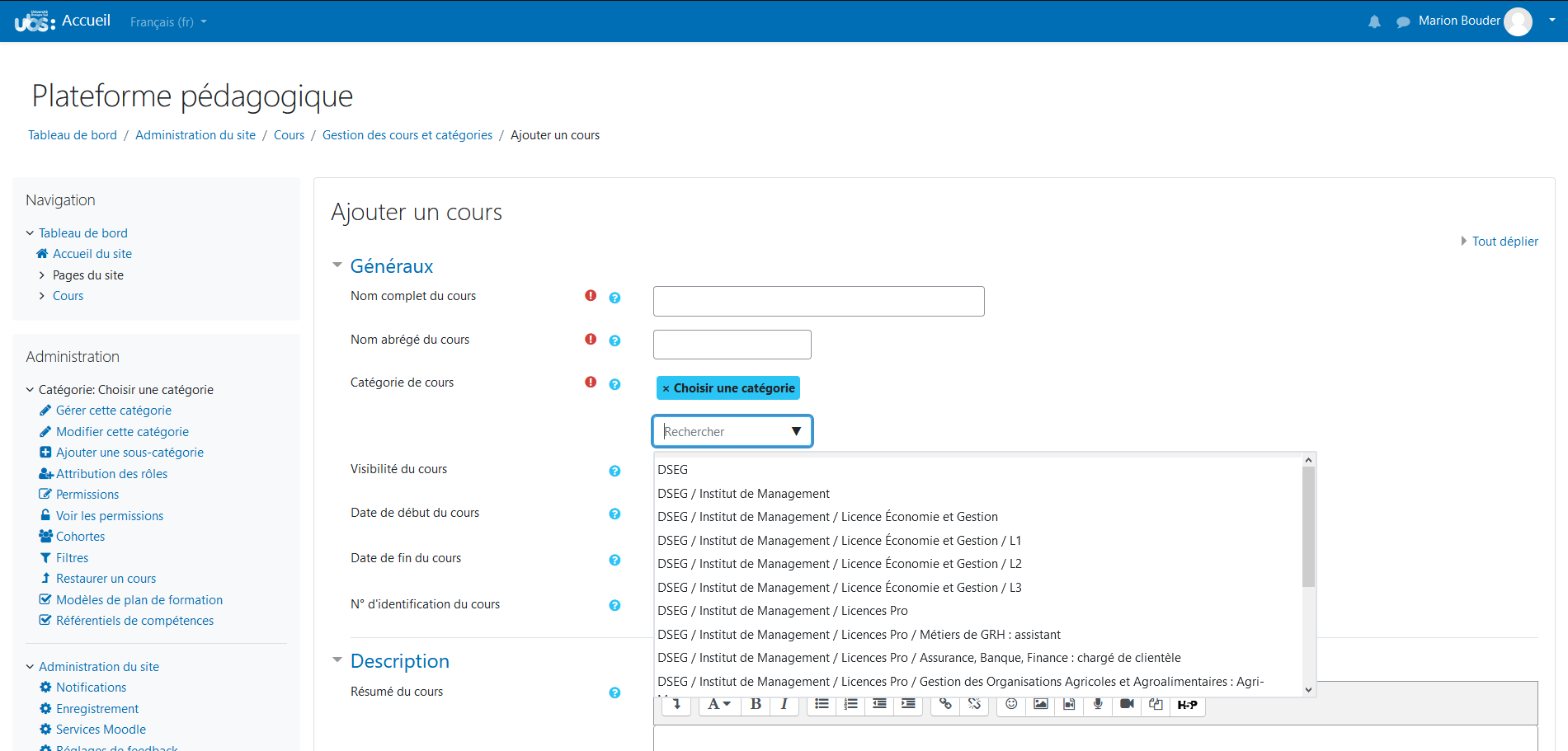Open help for N° d'identification du cours
The width and height of the screenshot is (1568, 751).
pos(614,605)
